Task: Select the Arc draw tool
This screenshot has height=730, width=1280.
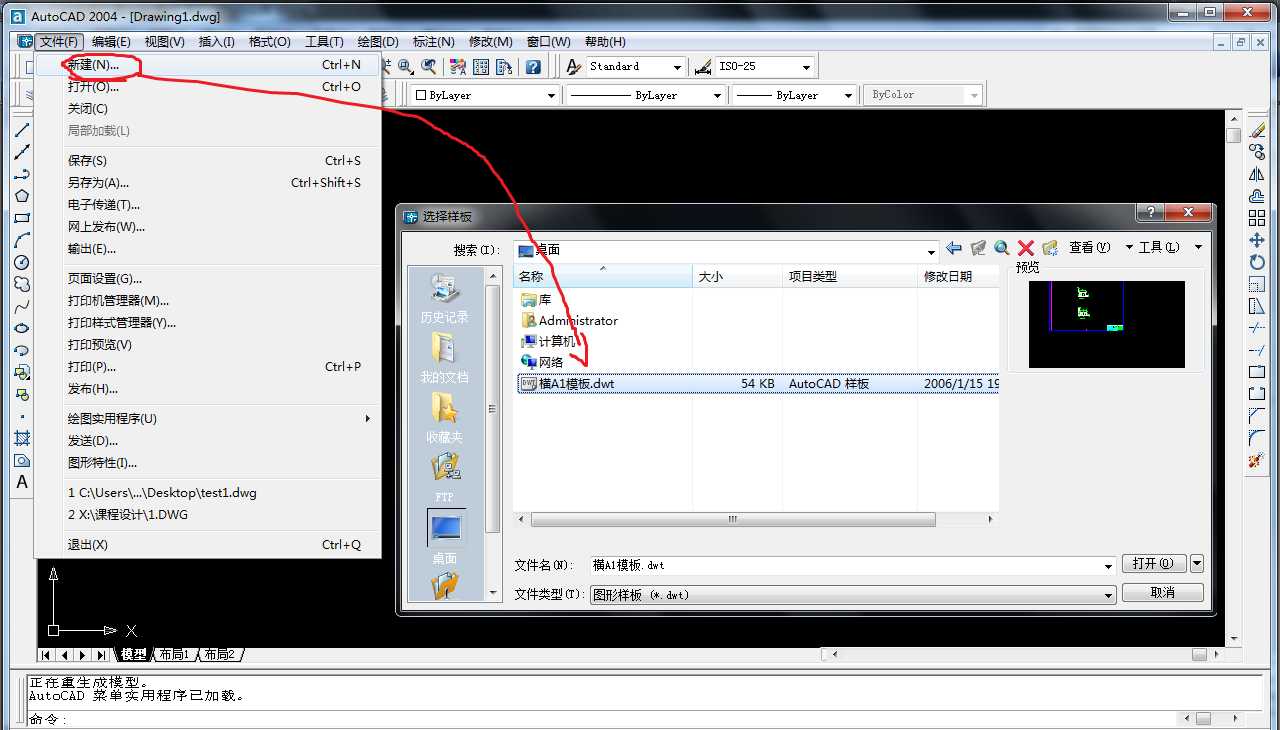Action: [x=21, y=240]
